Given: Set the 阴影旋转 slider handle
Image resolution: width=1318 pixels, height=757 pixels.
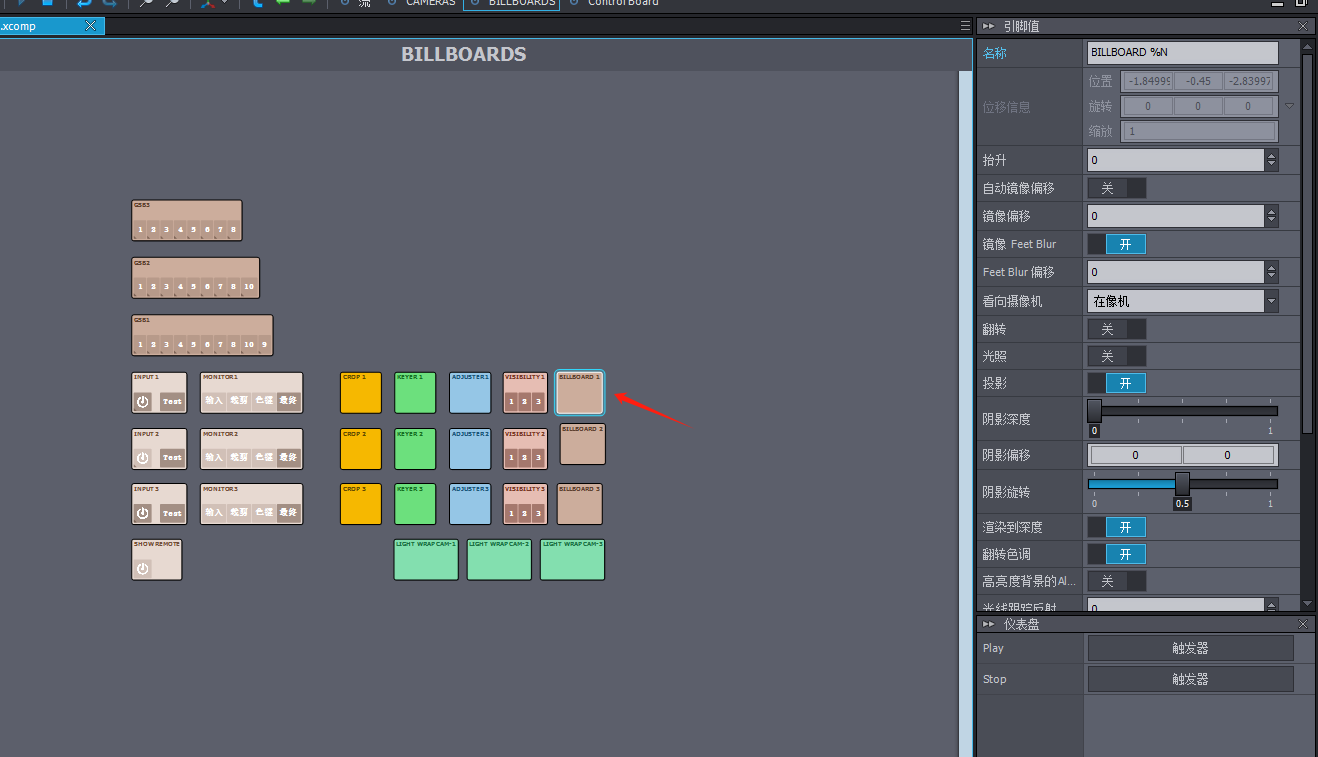Looking at the screenshot, I should click(1182, 483).
